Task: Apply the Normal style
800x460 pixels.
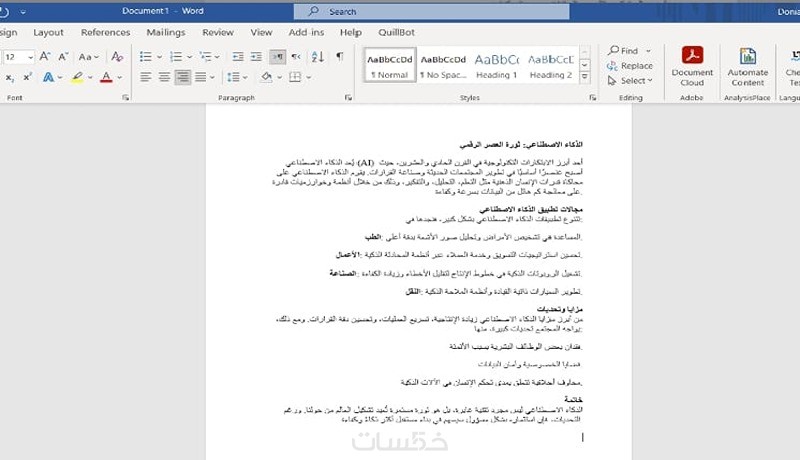Action: click(390, 65)
